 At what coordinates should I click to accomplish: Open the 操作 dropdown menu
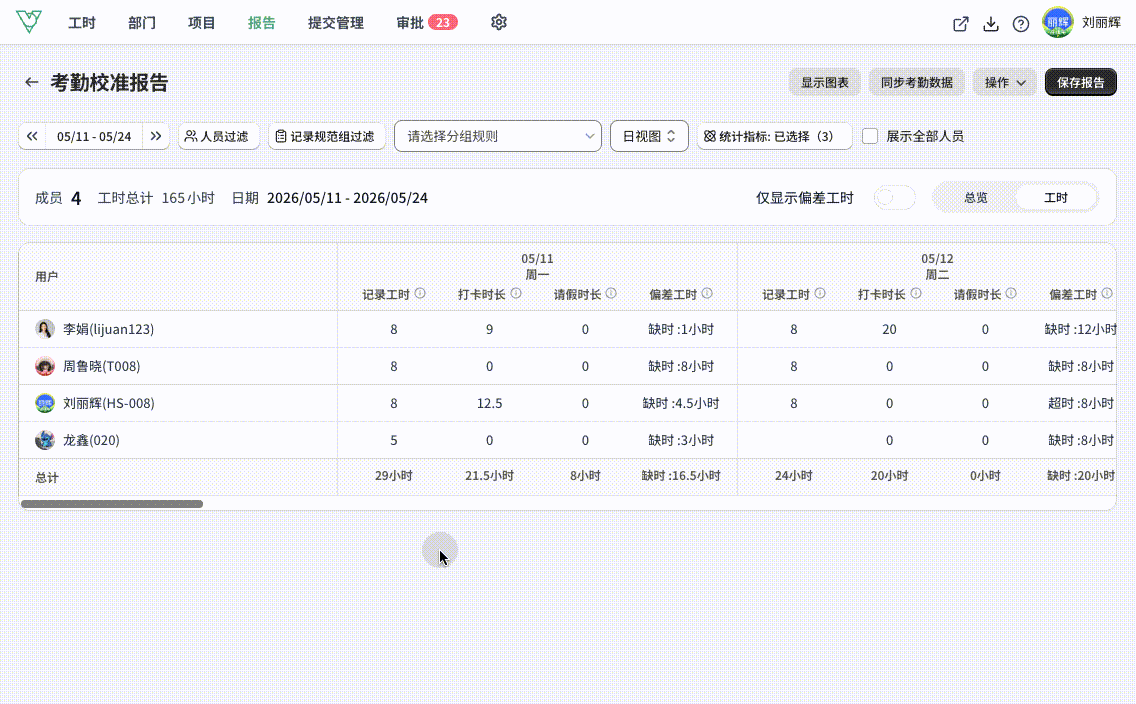coord(1005,83)
